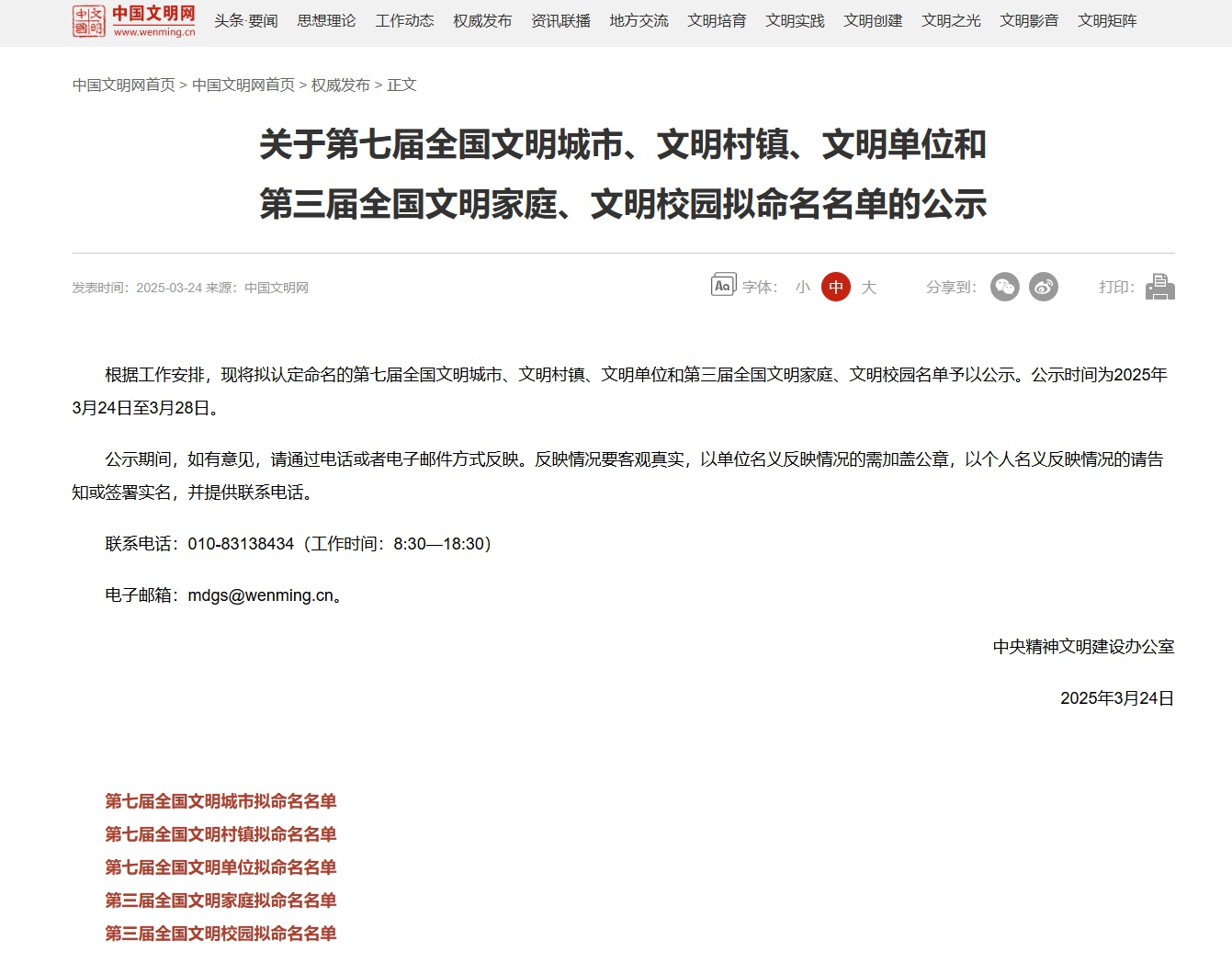Open 第三届全国文明家庭拟命名名单 link
This screenshot has height=974, width=1232.
tap(220, 900)
